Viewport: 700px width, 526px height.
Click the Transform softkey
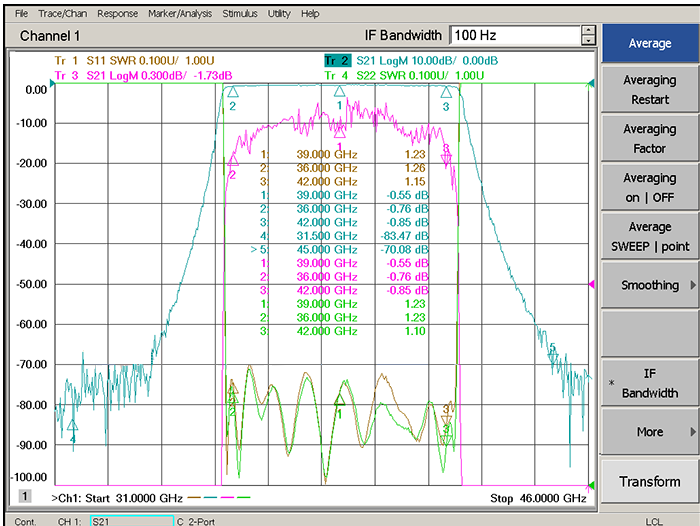[x=650, y=481]
